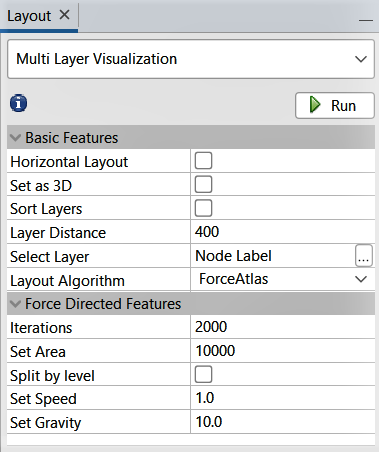Viewport: 379px width, 452px height.
Task: Enable Set as 3D checkbox
Action: (203, 184)
